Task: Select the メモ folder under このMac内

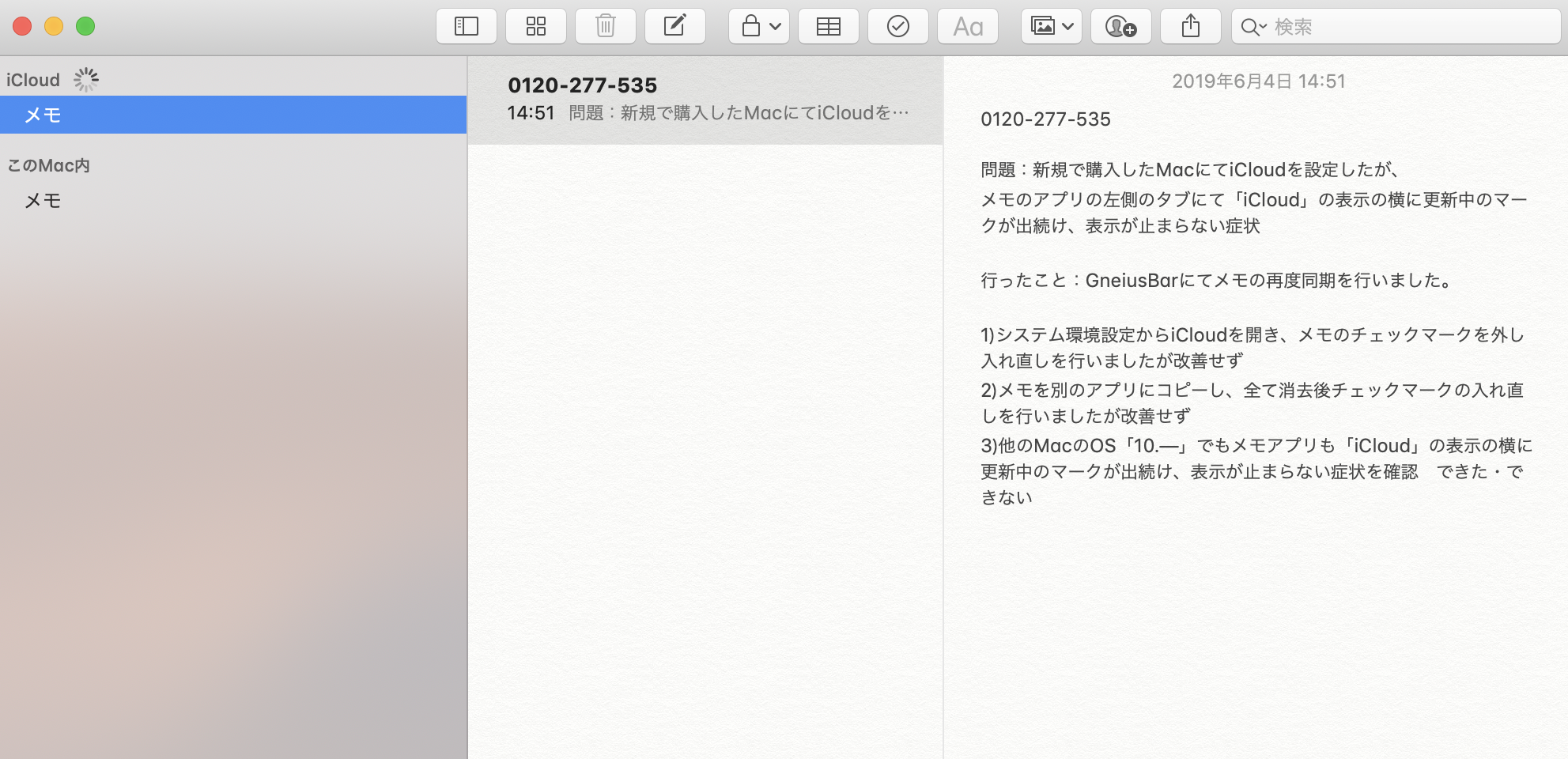Action: 233,201
